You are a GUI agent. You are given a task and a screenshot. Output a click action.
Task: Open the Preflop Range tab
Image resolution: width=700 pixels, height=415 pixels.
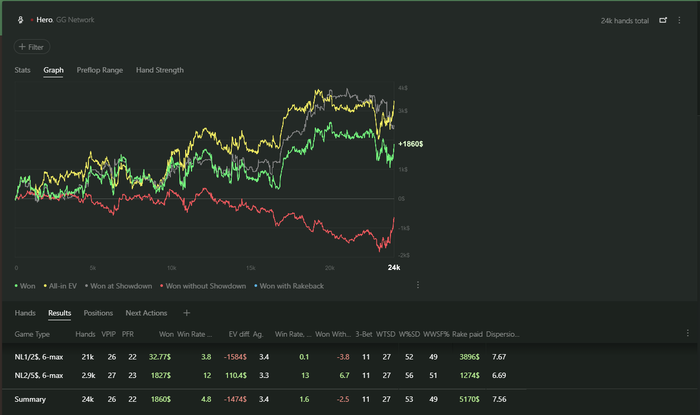(x=100, y=70)
